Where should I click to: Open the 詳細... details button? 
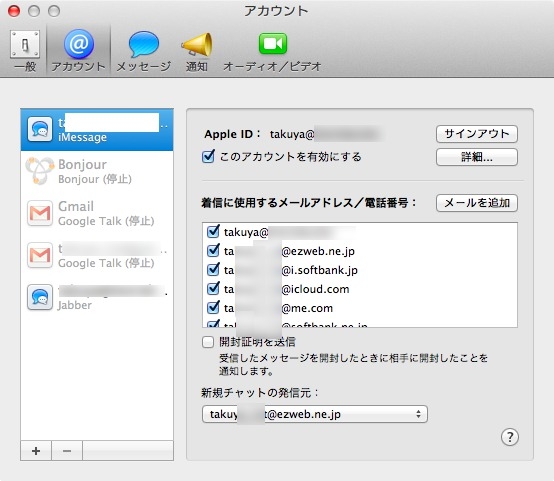[x=477, y=157]
